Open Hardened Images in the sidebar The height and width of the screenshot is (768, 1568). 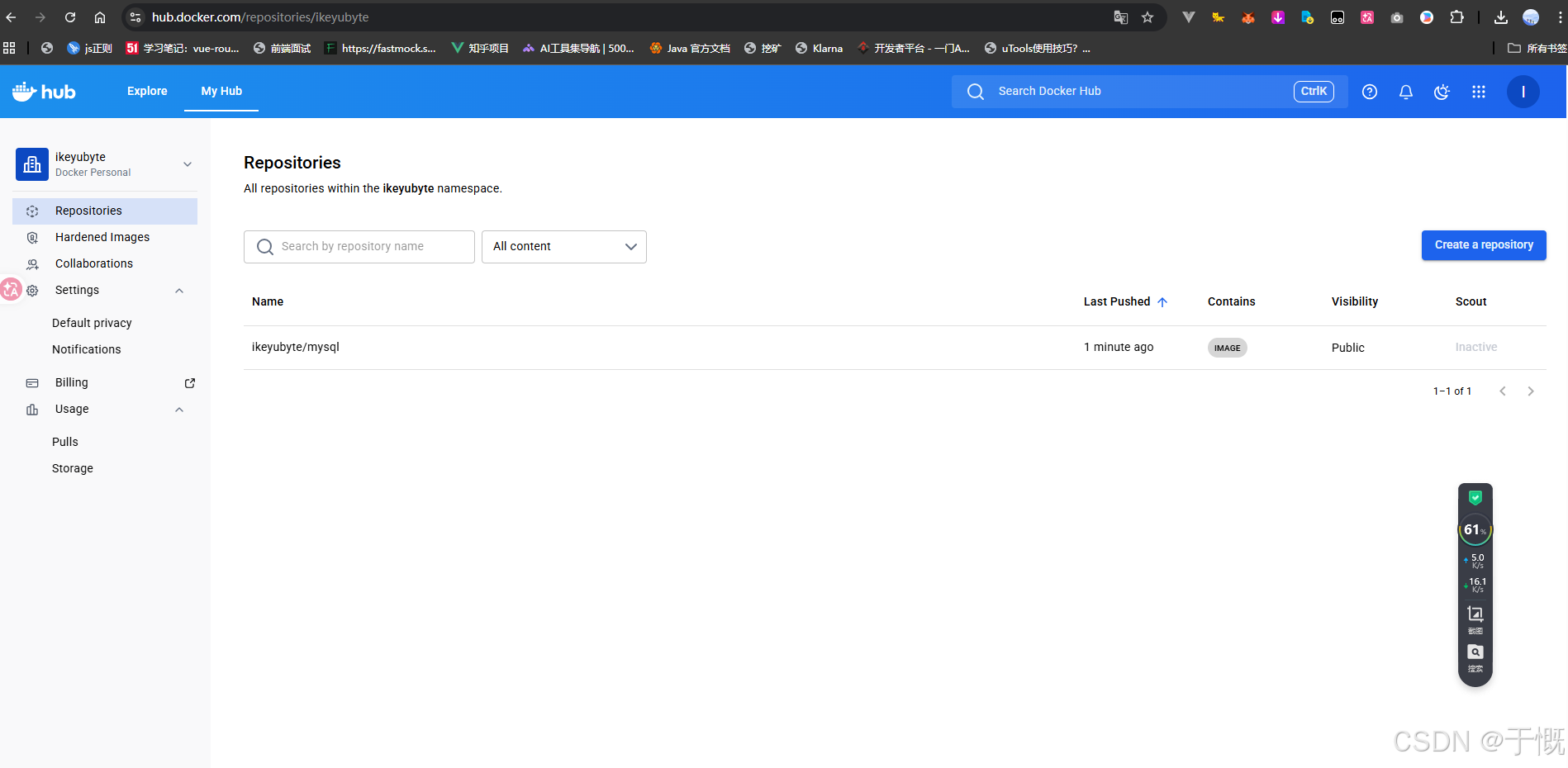coord(105,238)
